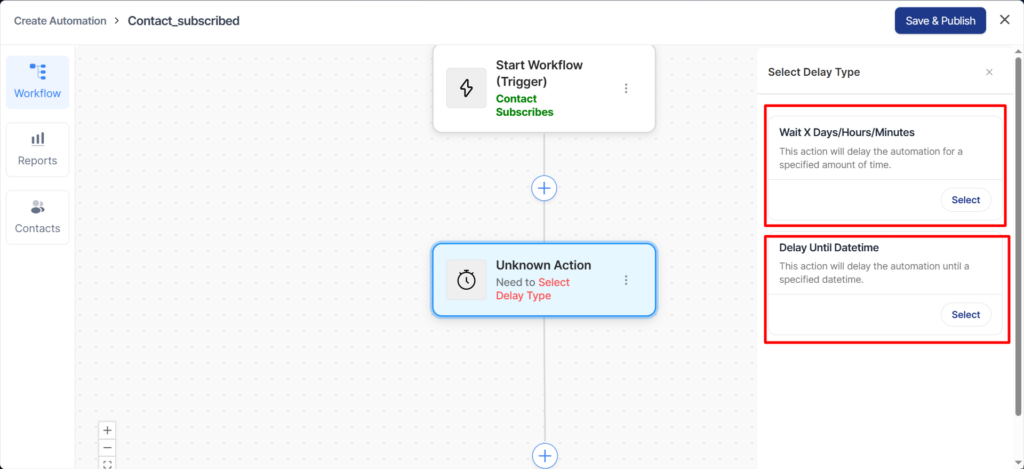1024x469 pixels.
Task: Click the Contact_subscribed automation name
Action: click(183, 20)
